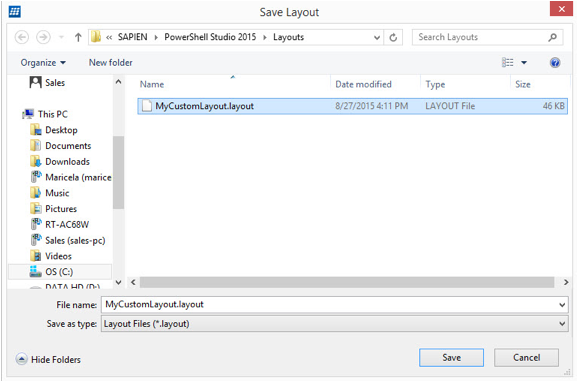The width and height of the screenshot is (578, 382).
Task: Click the OS (C:) drive icon
Action: [x=35, y=272]
